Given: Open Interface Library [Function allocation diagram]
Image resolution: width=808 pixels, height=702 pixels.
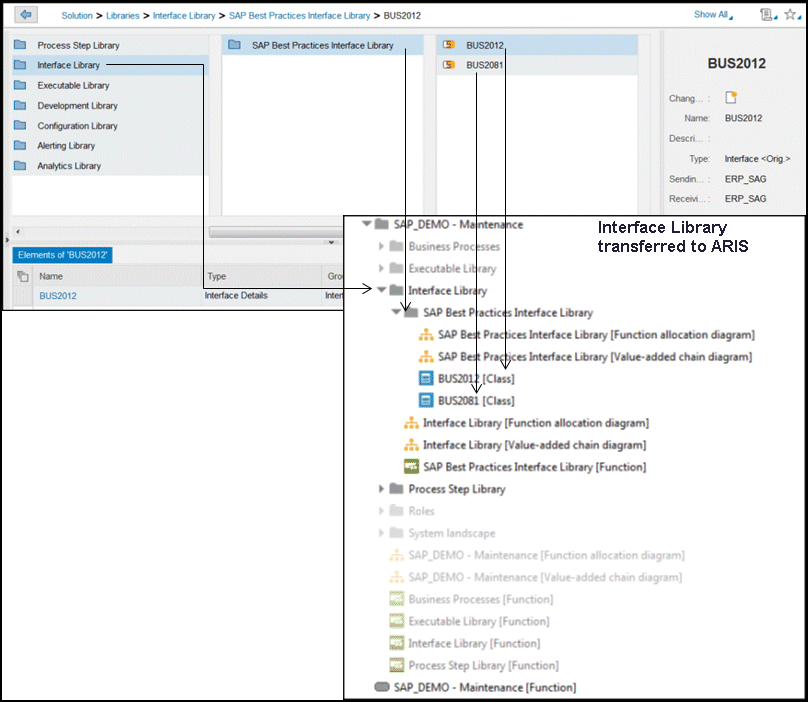Looking at the screenshot, I should (x=536, y=423).
